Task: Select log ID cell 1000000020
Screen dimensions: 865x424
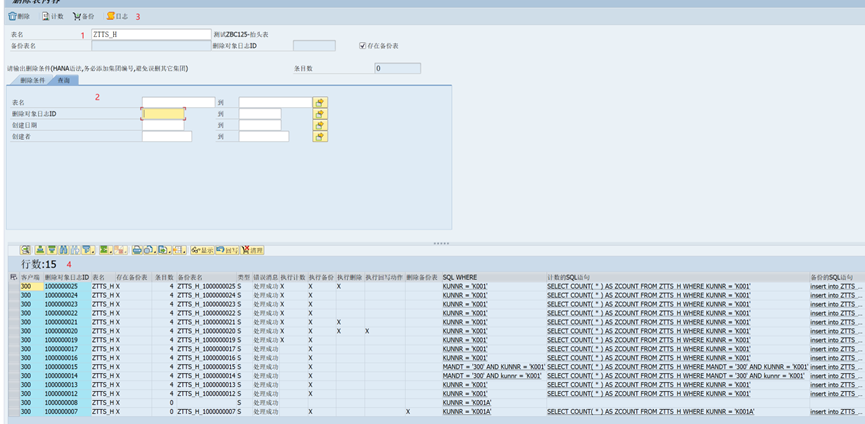Action: (x=67, y=331)
